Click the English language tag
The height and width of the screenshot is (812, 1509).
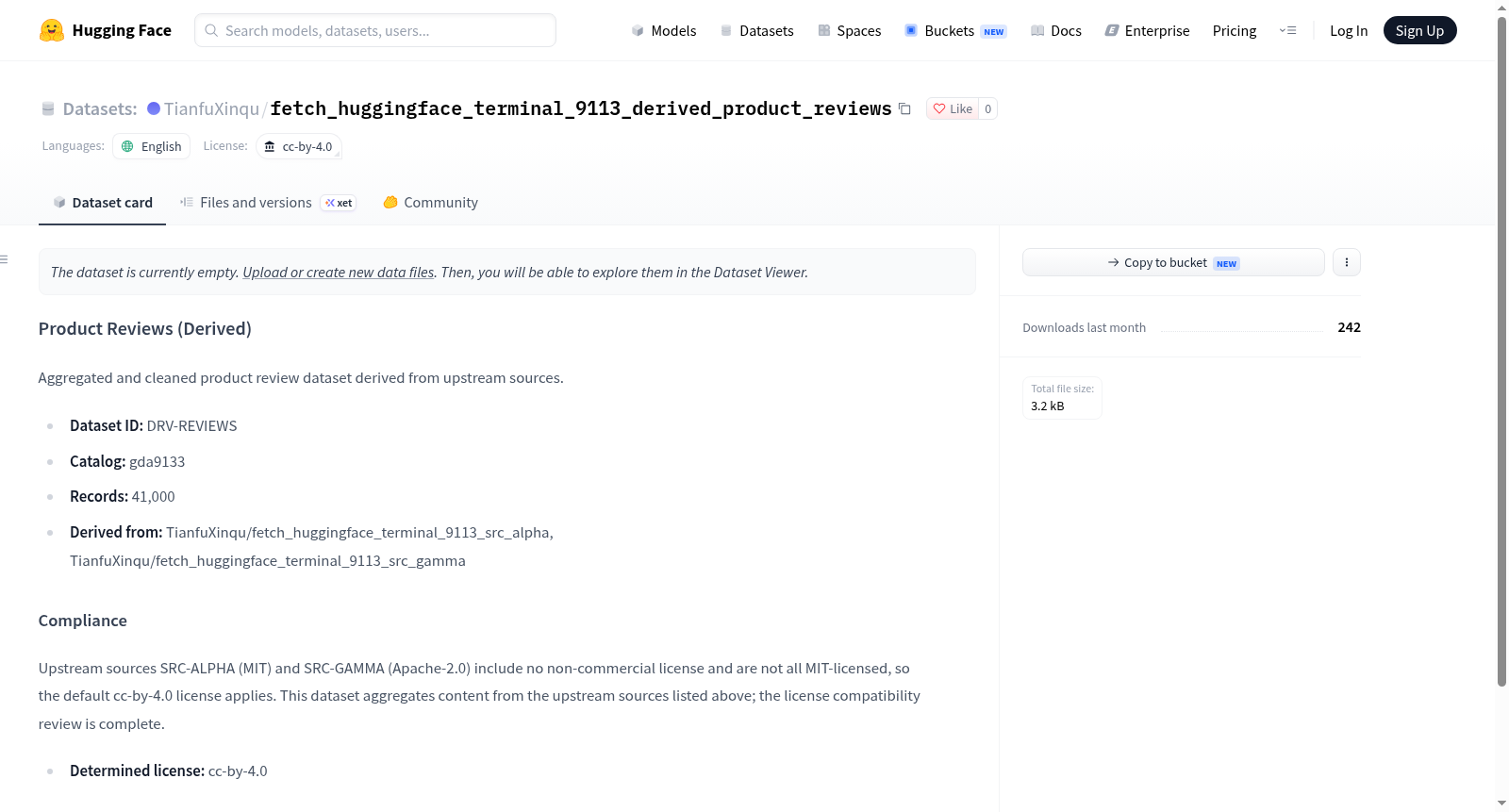point(151,146)
